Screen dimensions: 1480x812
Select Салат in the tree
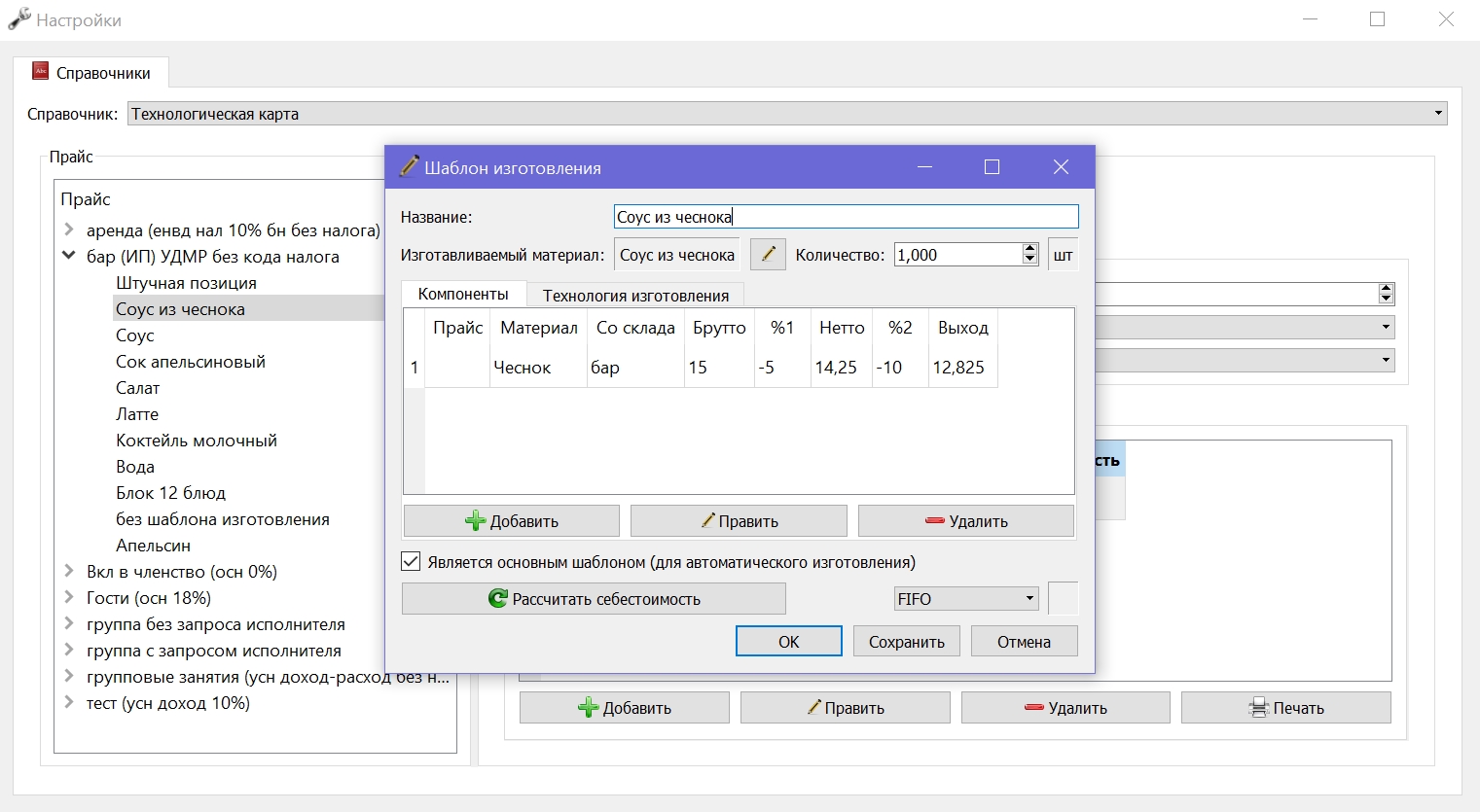click(137, 388)
